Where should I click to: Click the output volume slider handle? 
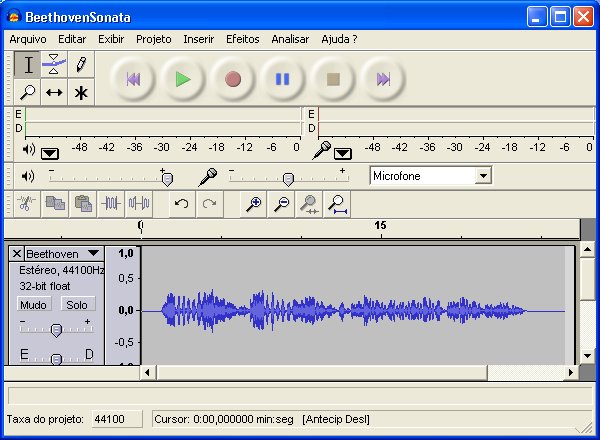[x=167, y=179]
